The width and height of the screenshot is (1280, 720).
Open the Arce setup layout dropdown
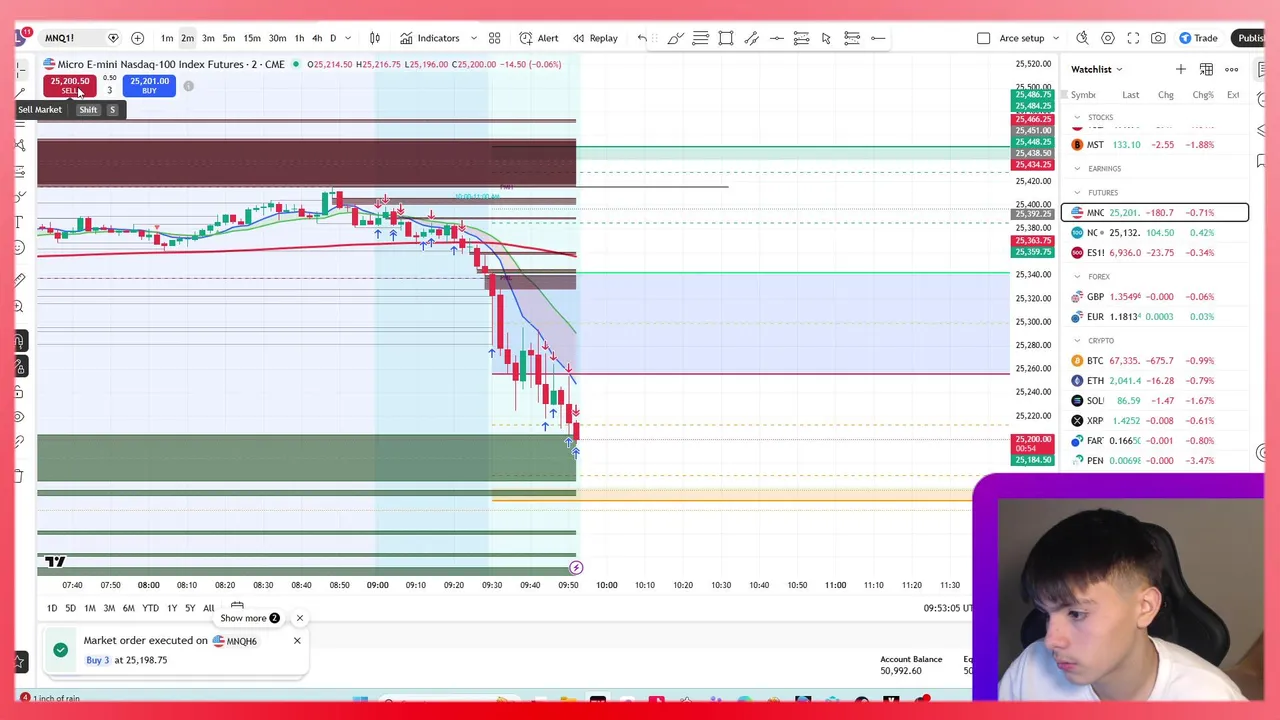point(1029,38)
